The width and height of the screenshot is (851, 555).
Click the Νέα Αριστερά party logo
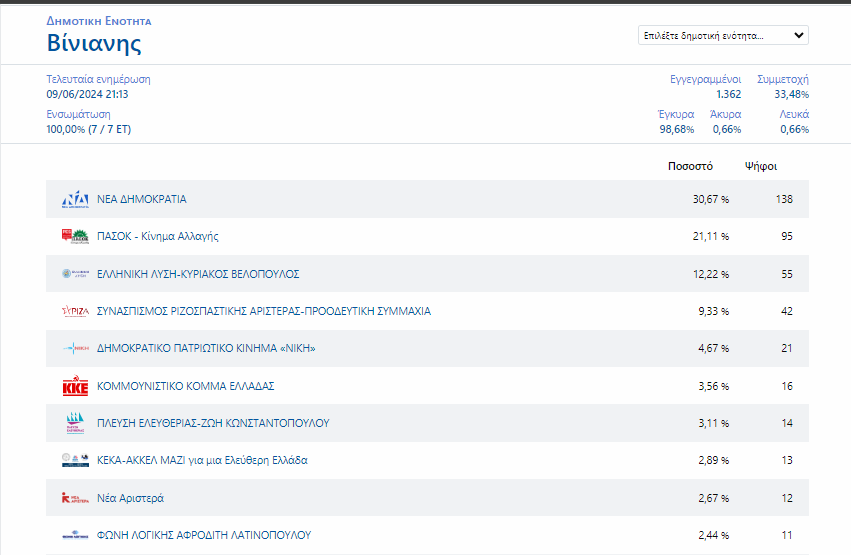pos(75,497)
